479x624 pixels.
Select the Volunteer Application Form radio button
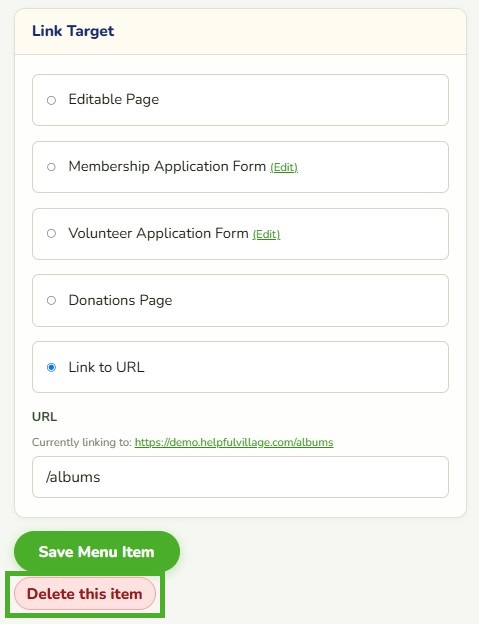51,234
